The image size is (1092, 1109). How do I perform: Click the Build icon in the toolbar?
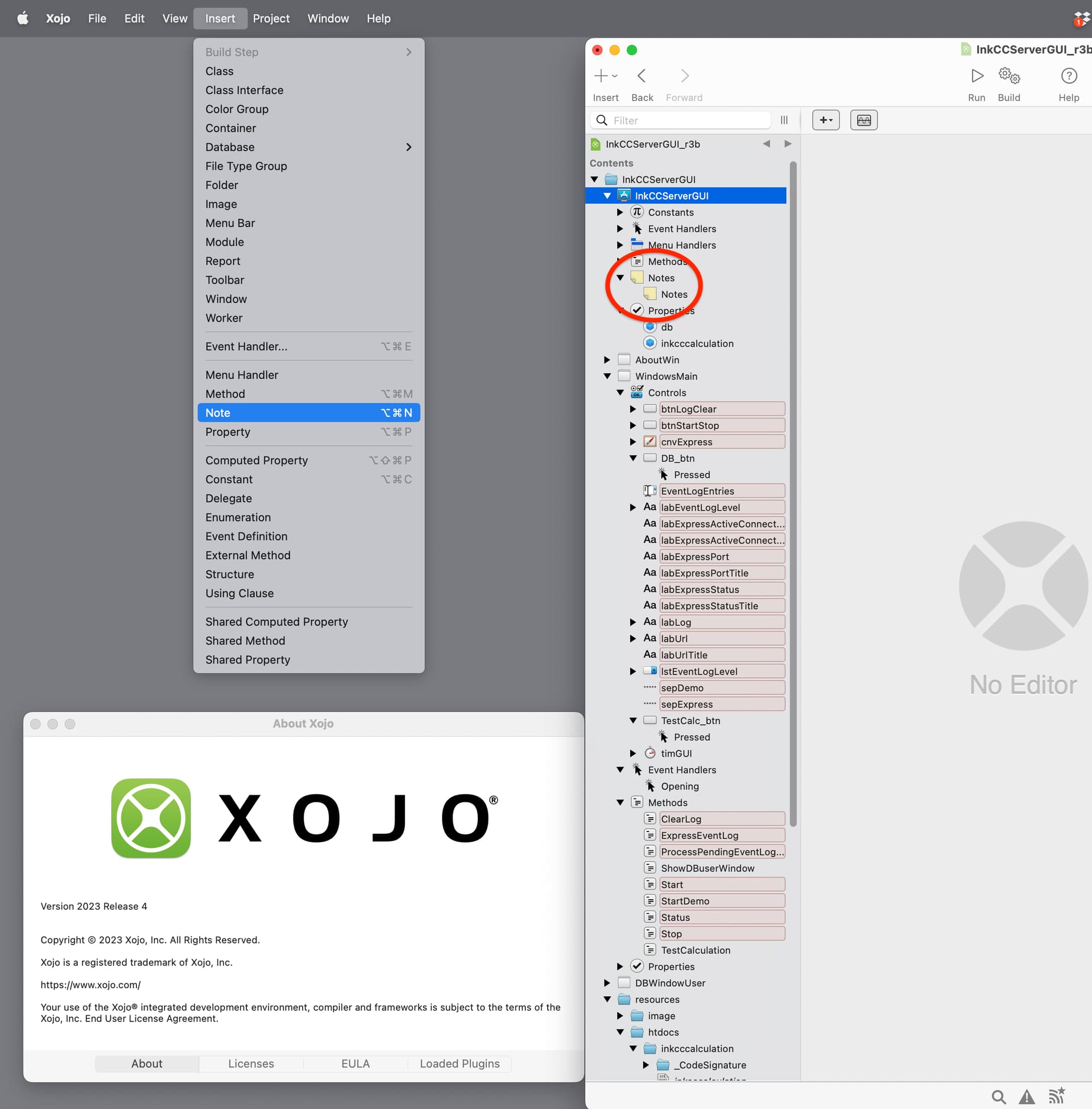[1009, 76]
